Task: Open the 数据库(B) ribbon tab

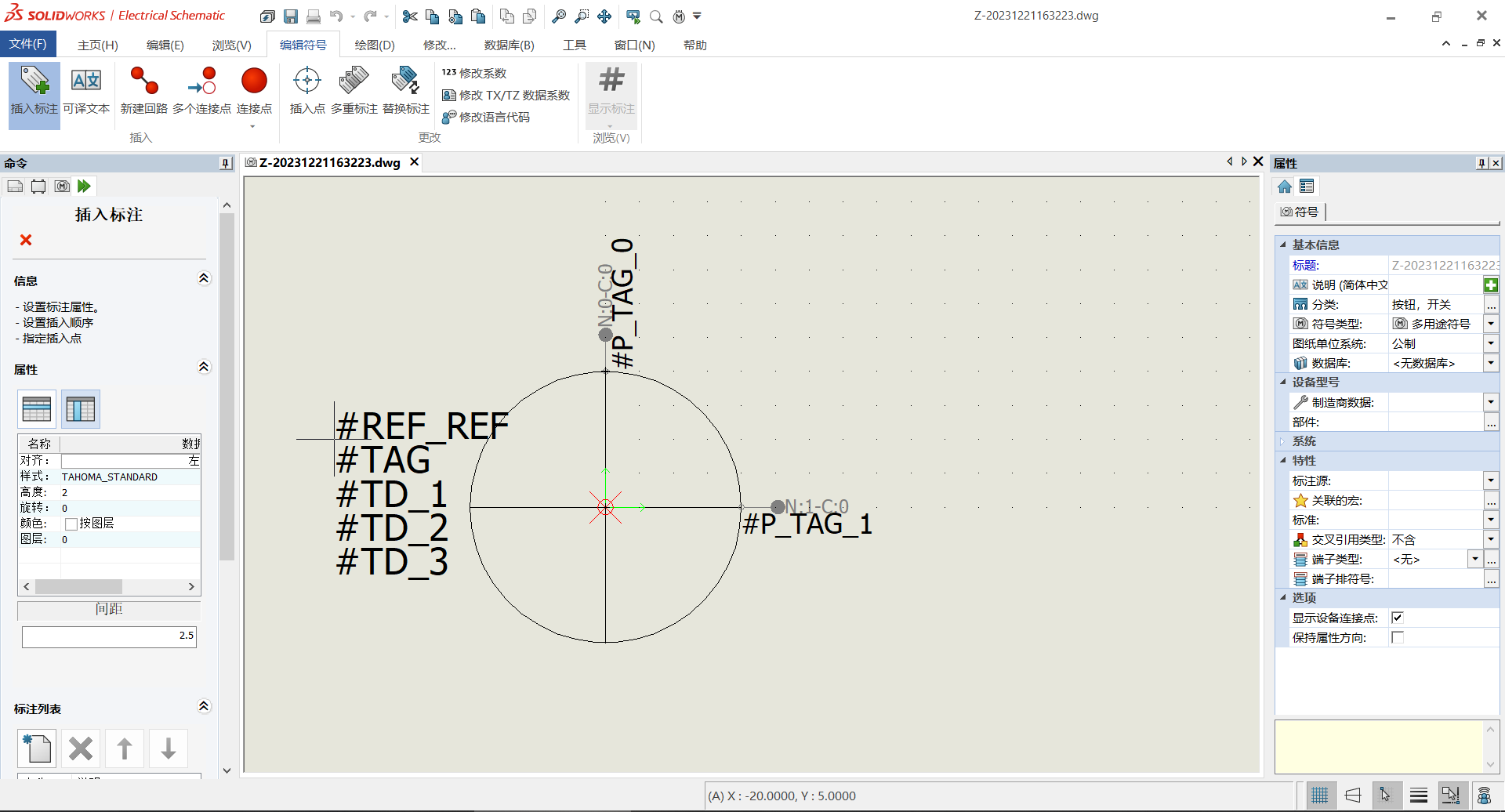Action: tap(510, 45)
